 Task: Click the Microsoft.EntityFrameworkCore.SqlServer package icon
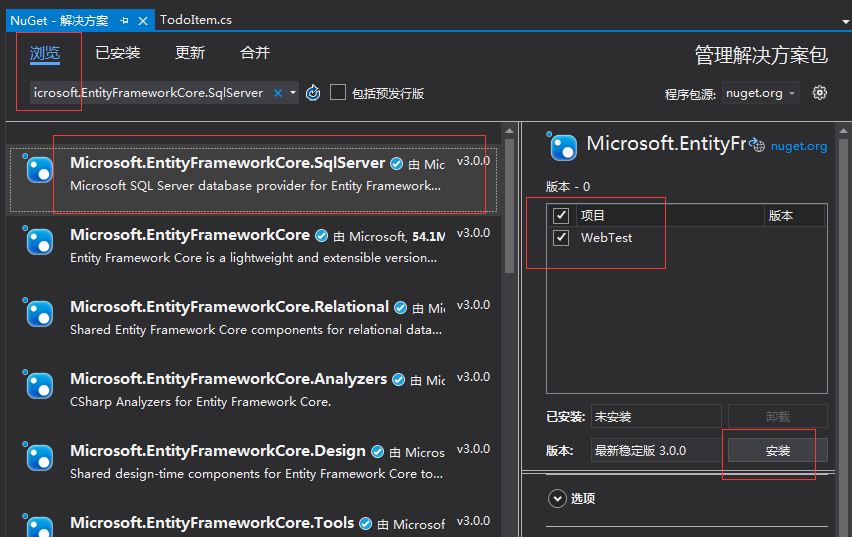click(39, 168)
